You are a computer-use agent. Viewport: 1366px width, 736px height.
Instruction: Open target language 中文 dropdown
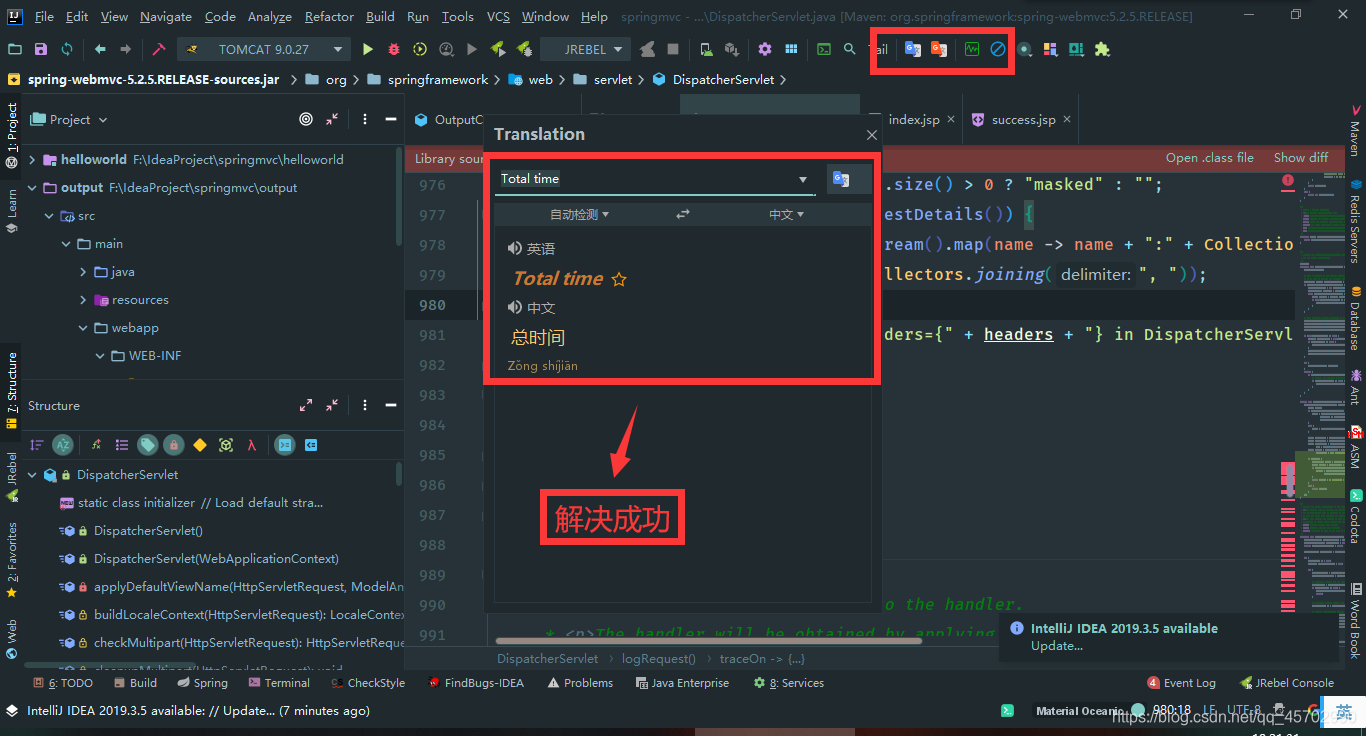pyautogui.click(x=786, y=214)
